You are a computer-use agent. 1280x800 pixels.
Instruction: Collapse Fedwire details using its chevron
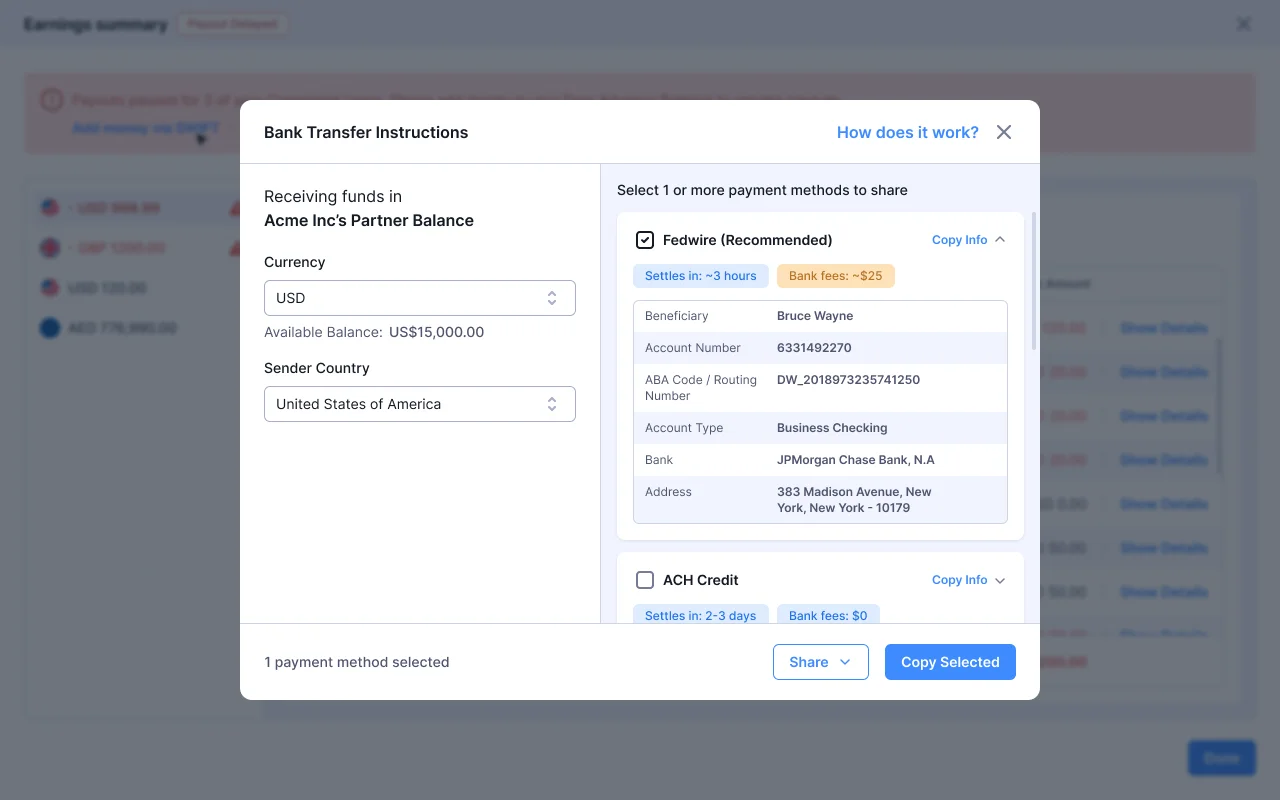[999, 239]
